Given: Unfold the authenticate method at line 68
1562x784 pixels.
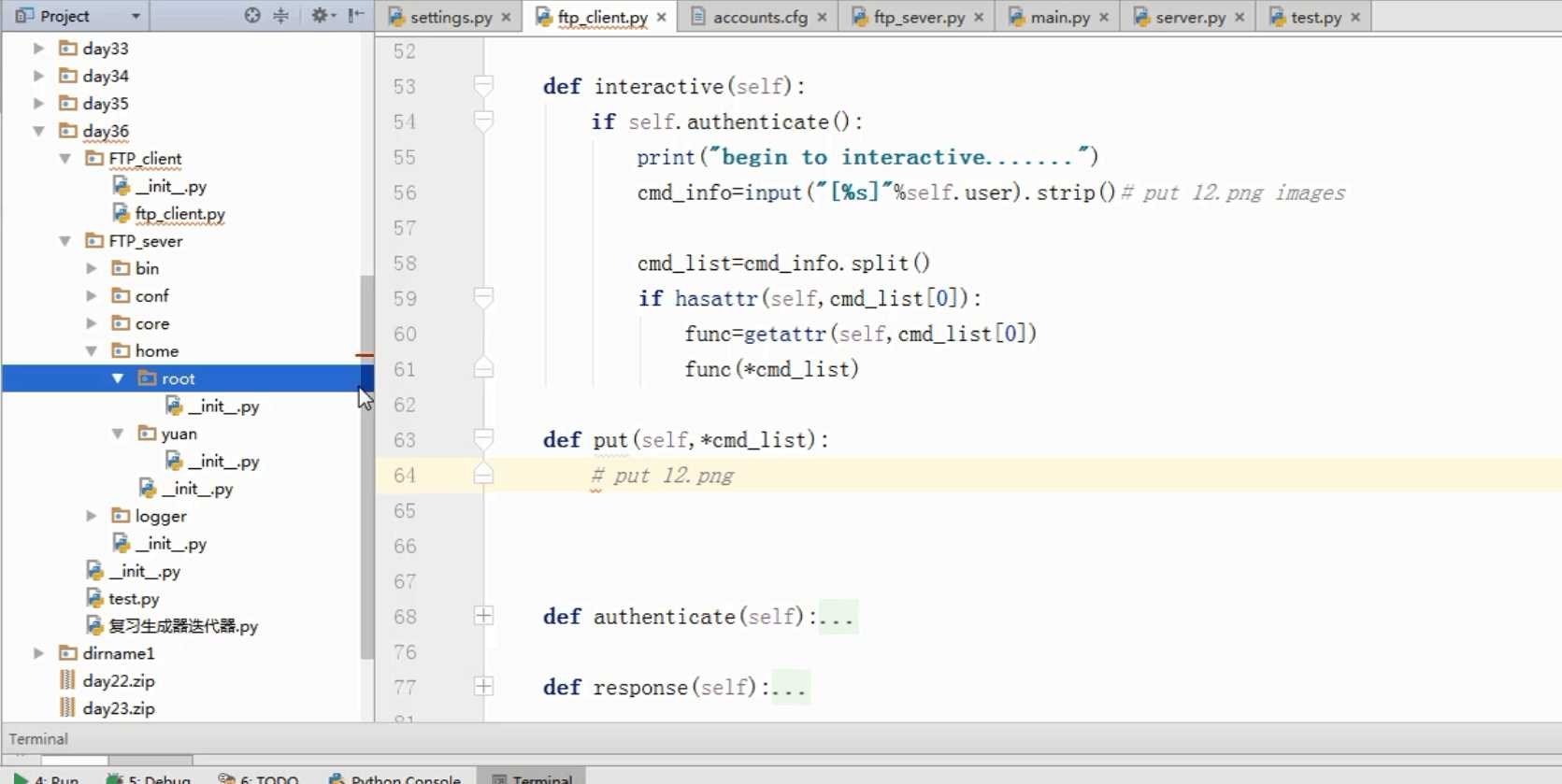Looking at the screenshot, I should 483,616.
